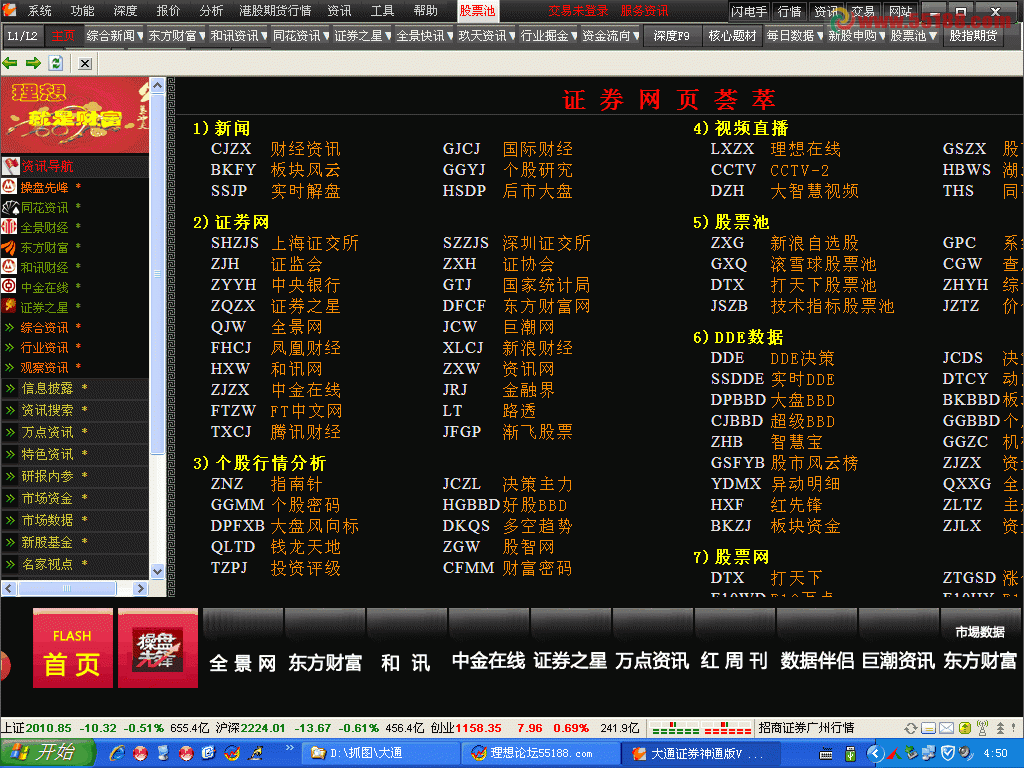
Task: Open 证券之星 sidebar icon
Action: coord(9,306)
